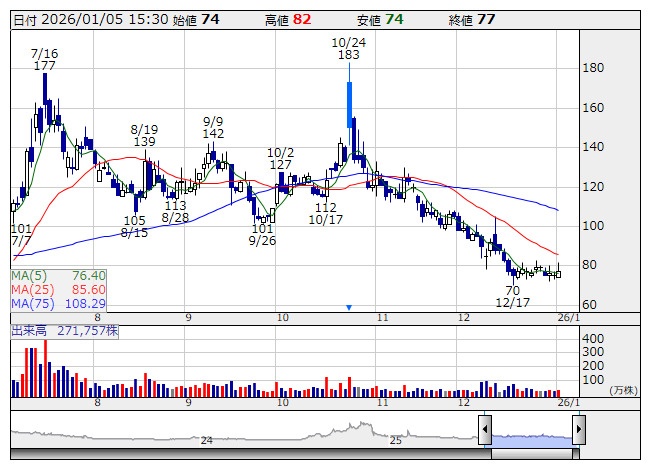Screen dimensions: 653x470
Task: Click the 7/7 low label of 101
Action: 21,234
